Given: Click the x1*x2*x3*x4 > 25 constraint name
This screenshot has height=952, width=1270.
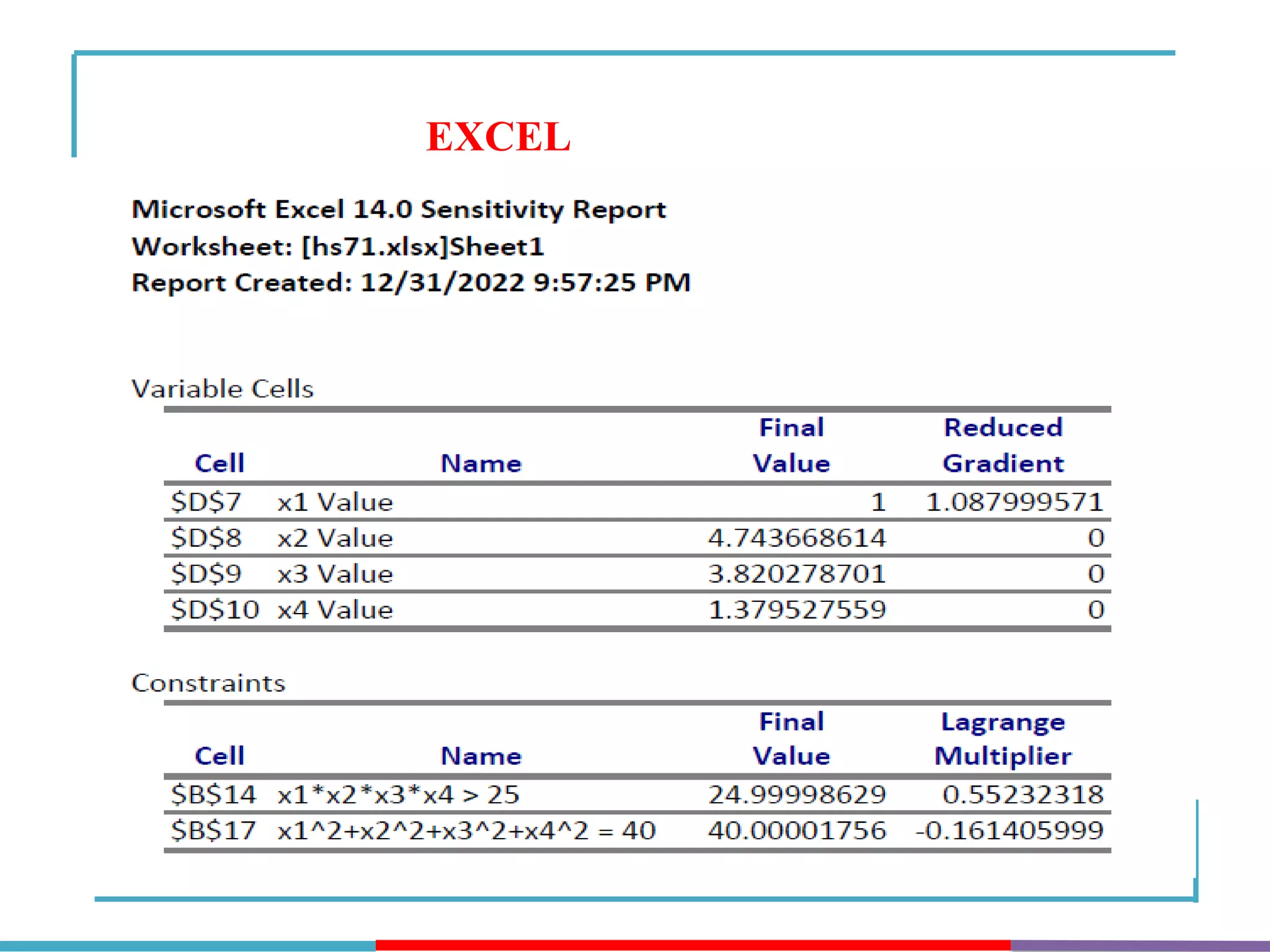Looking at the screenshot, I should point(398,795).
